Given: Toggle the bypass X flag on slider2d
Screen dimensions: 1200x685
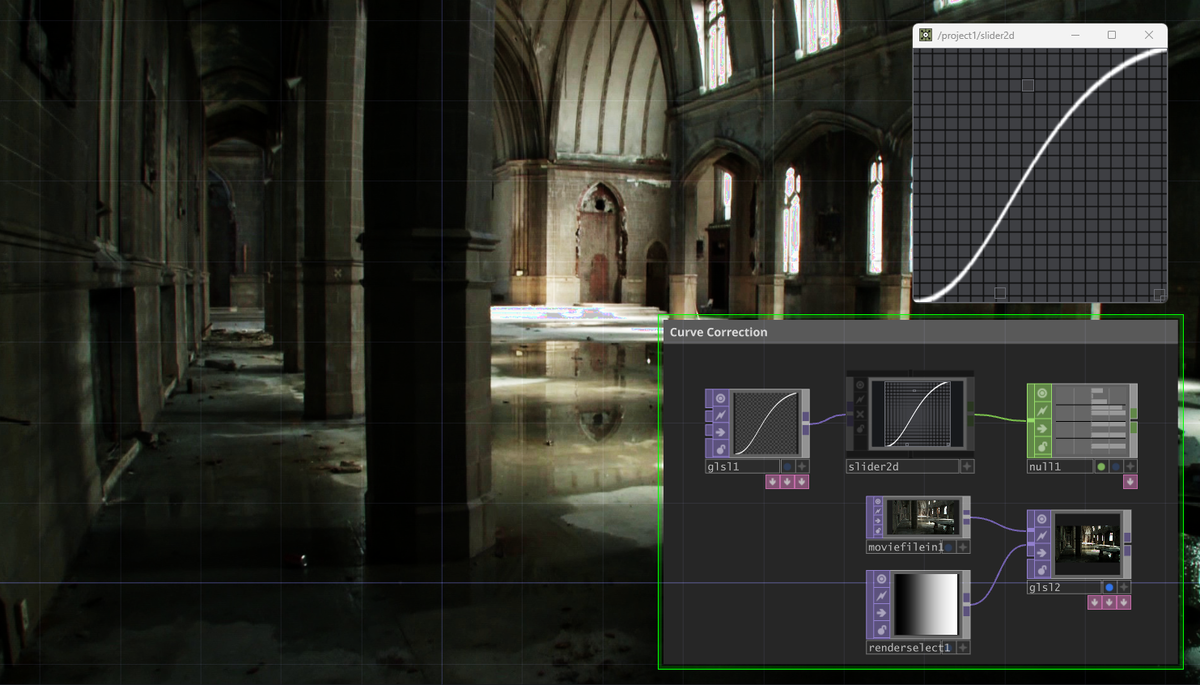Looking at the screenshot, I should [x=860, y=413].
